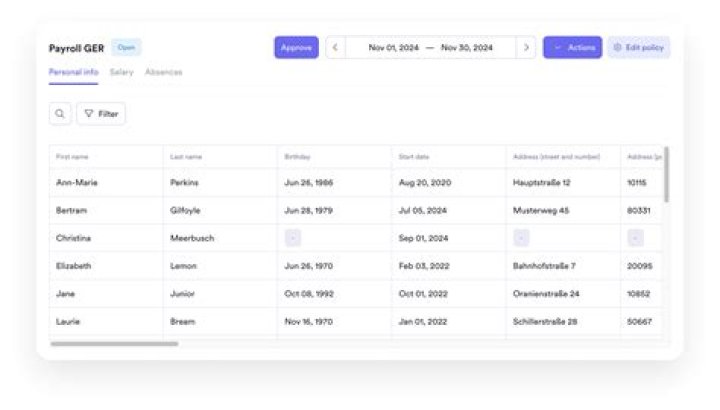Select the empty birthday cell for Christina

[x=292, y=238]
